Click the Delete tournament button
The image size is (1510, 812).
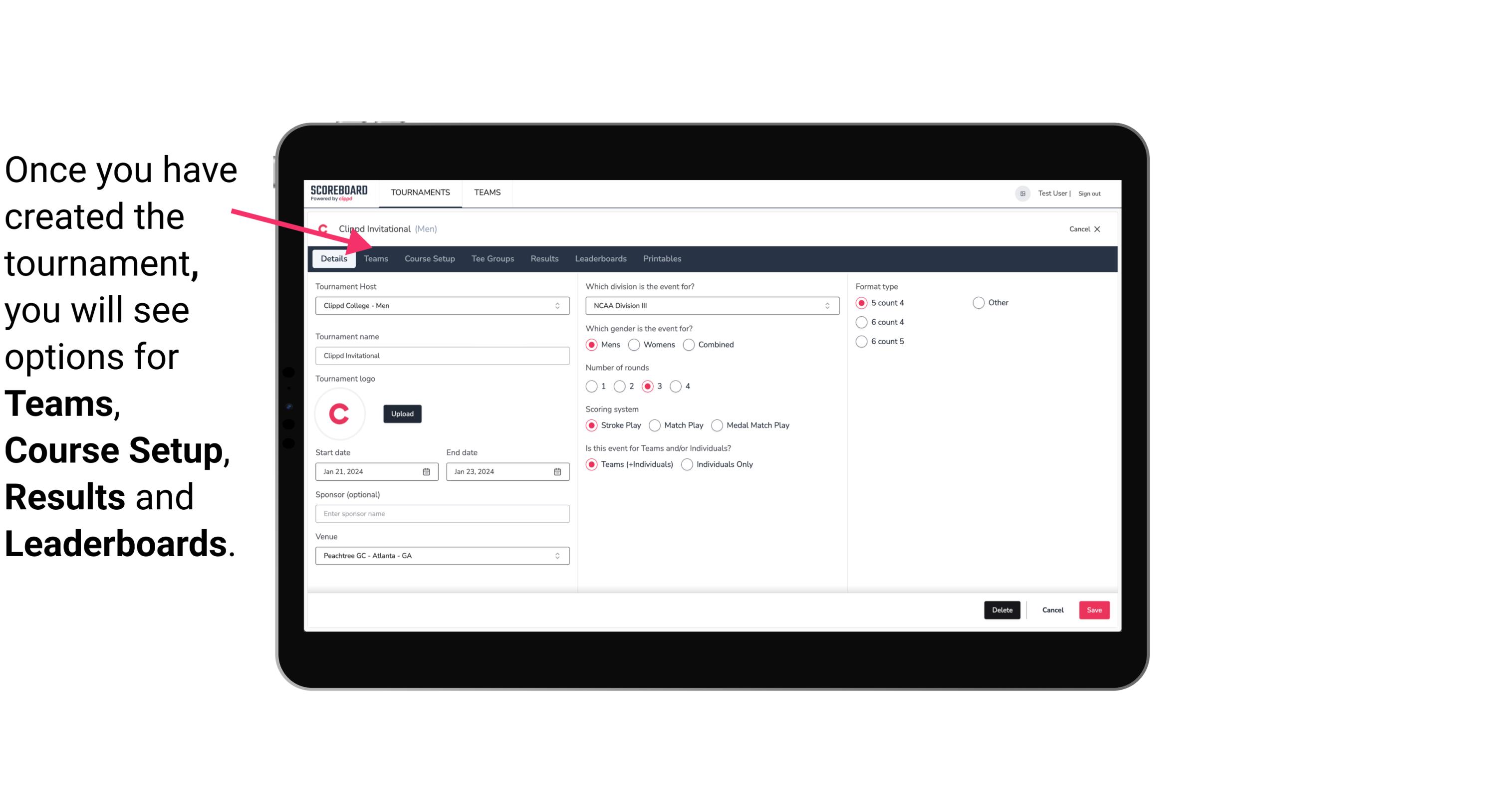pos(1002,609)
